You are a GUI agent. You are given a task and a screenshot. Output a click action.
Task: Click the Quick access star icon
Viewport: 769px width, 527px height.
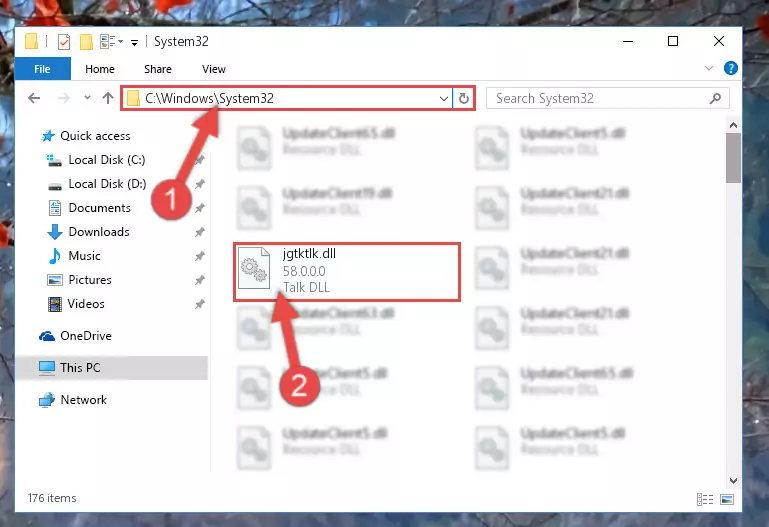click(x=48, y=136)
